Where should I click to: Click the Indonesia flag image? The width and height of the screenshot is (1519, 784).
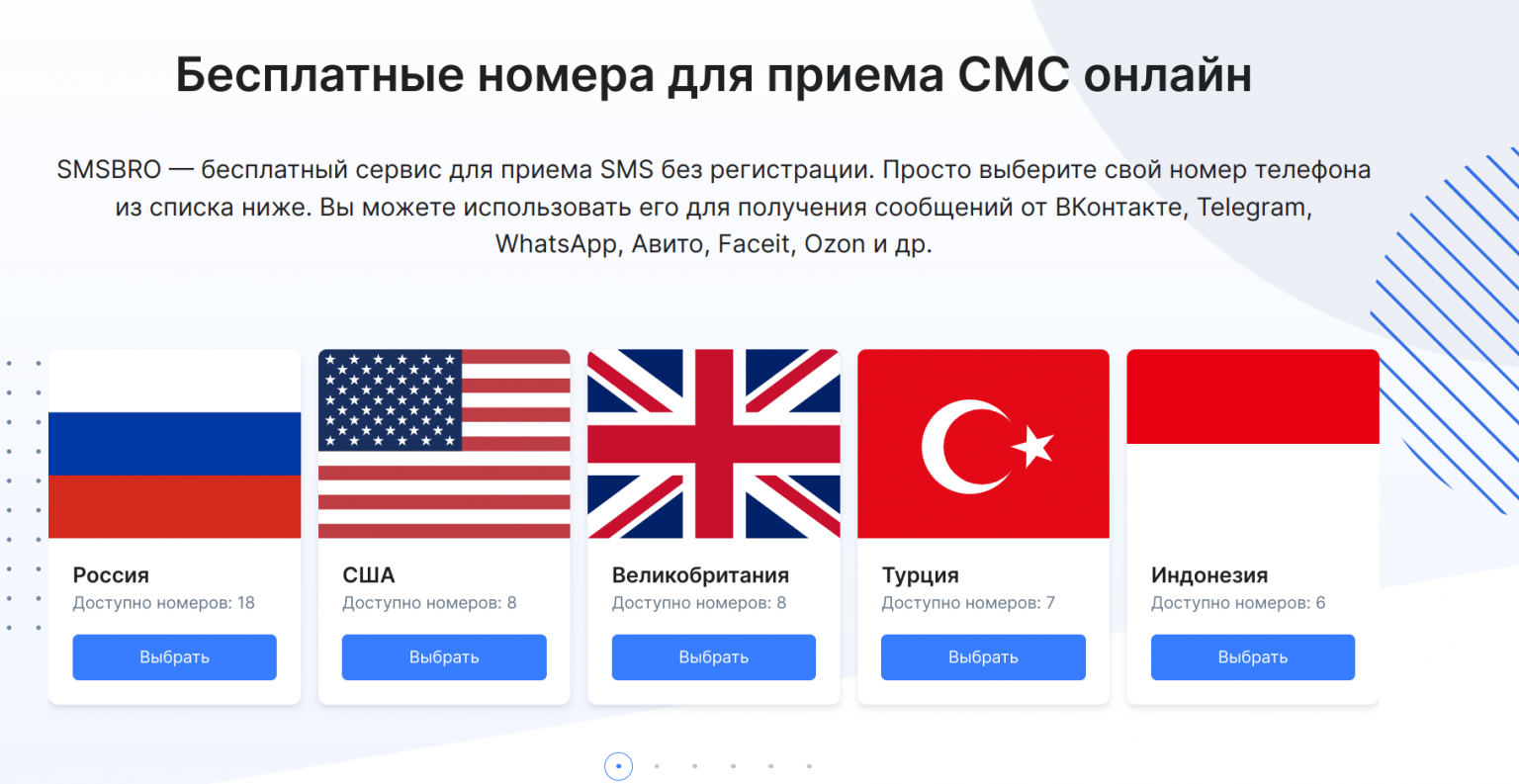coord(1253,444)
